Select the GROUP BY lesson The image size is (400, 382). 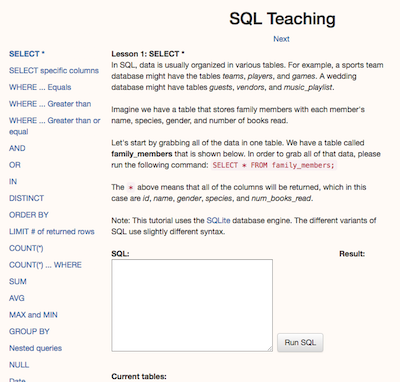pos(29,332)
